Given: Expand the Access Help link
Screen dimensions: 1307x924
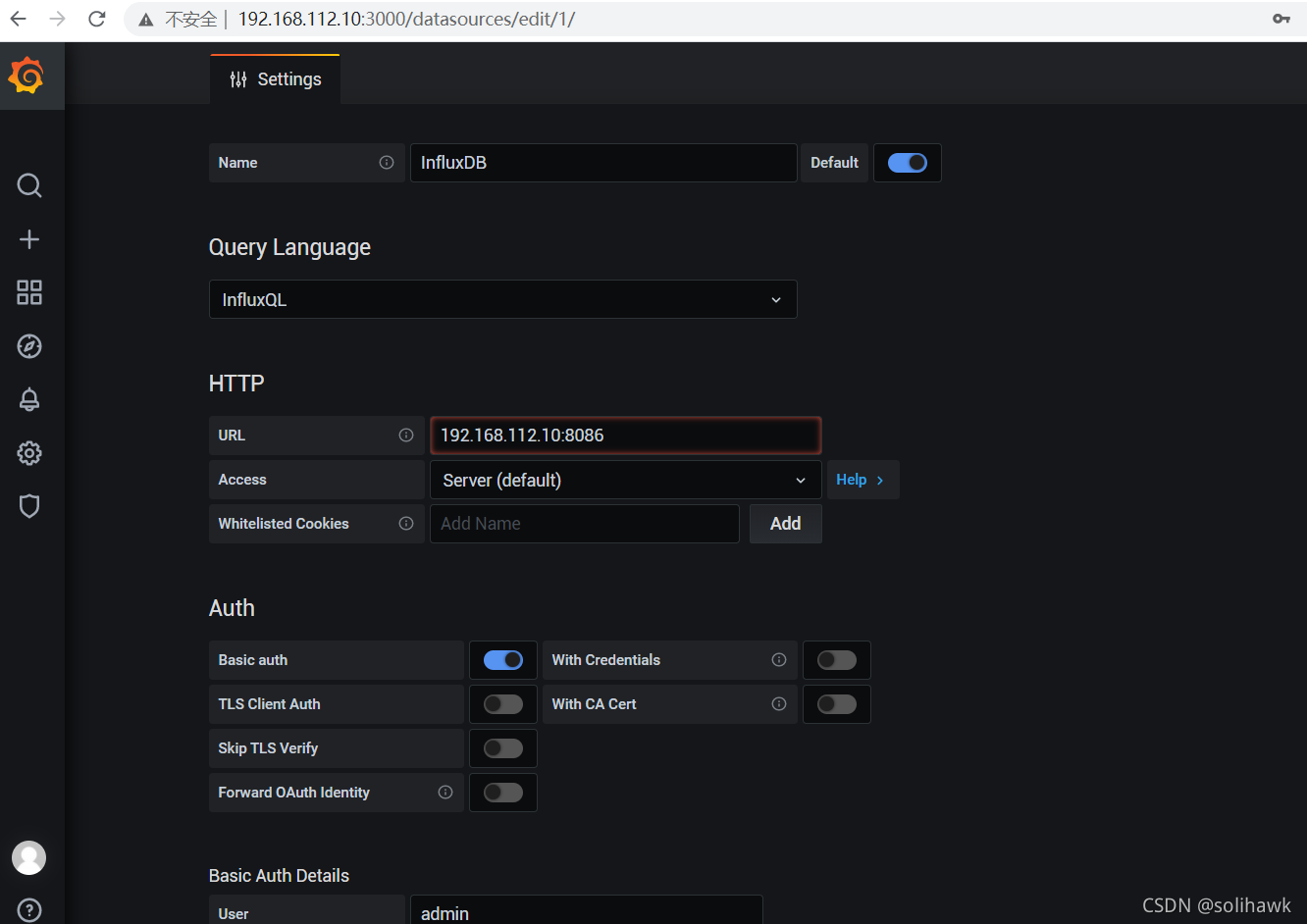Looking at the screenshot, I should pos(863,480).
